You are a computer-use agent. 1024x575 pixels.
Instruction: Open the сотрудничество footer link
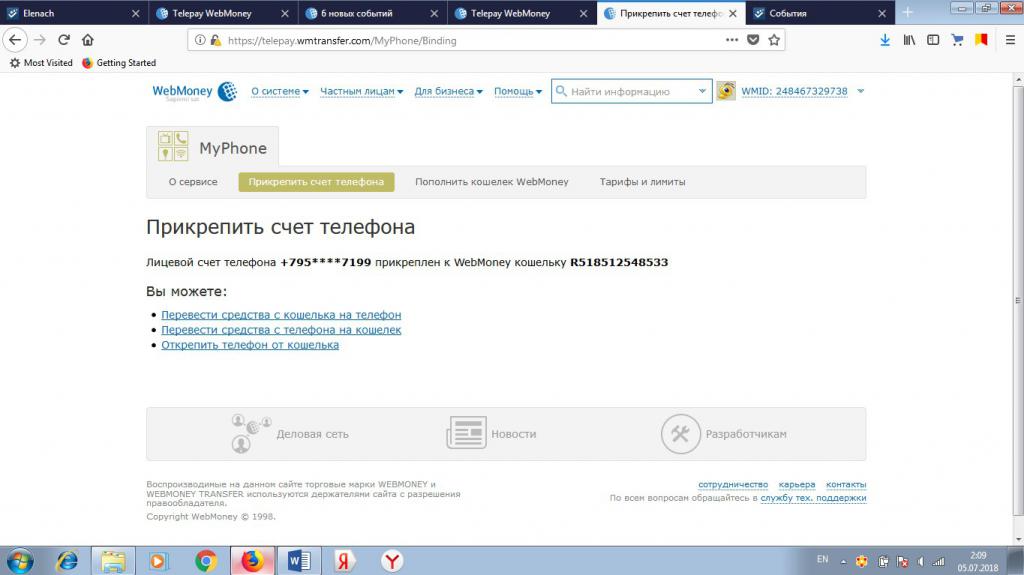tap(733, 484)
